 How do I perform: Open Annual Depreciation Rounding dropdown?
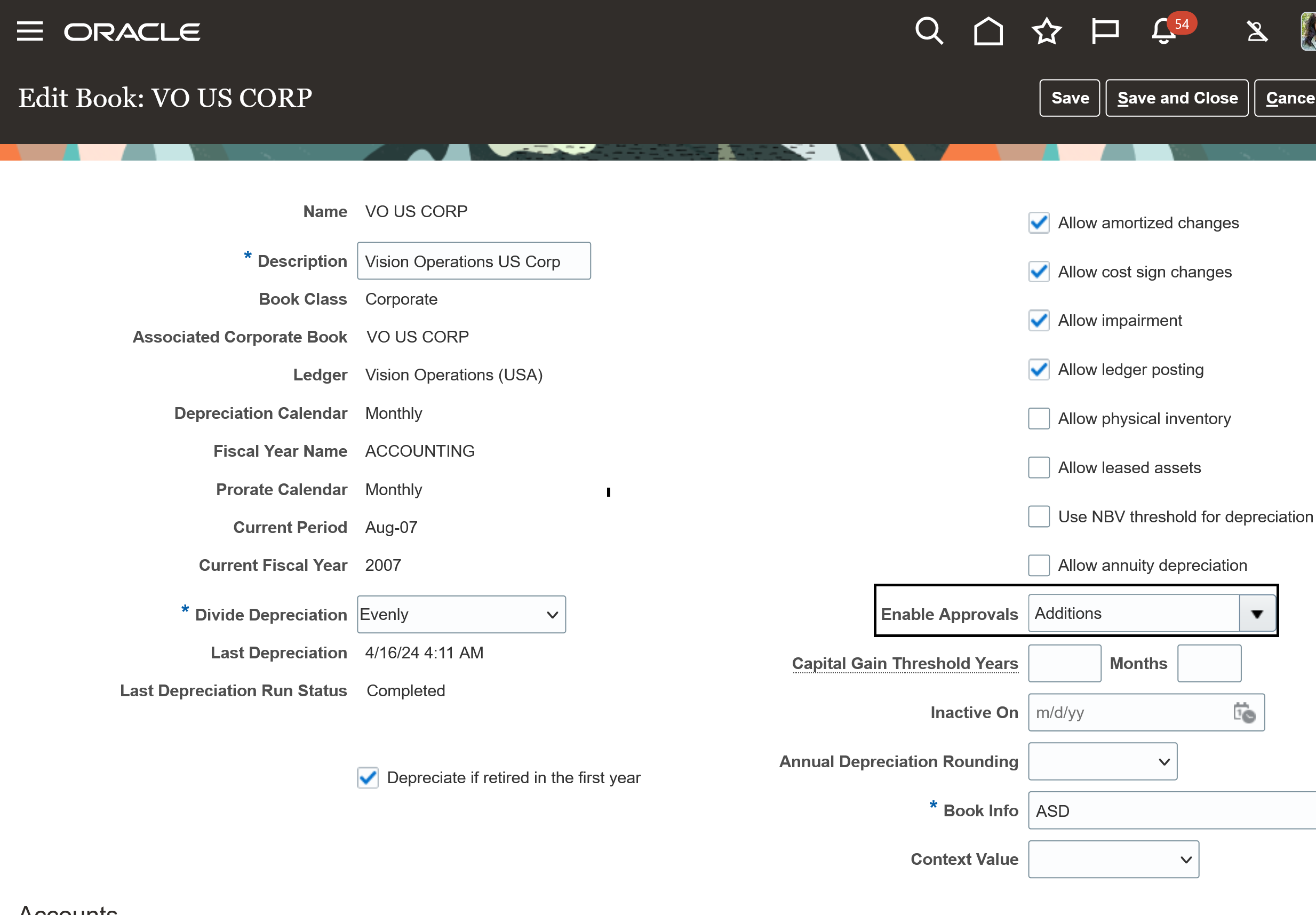[1103, 762]
